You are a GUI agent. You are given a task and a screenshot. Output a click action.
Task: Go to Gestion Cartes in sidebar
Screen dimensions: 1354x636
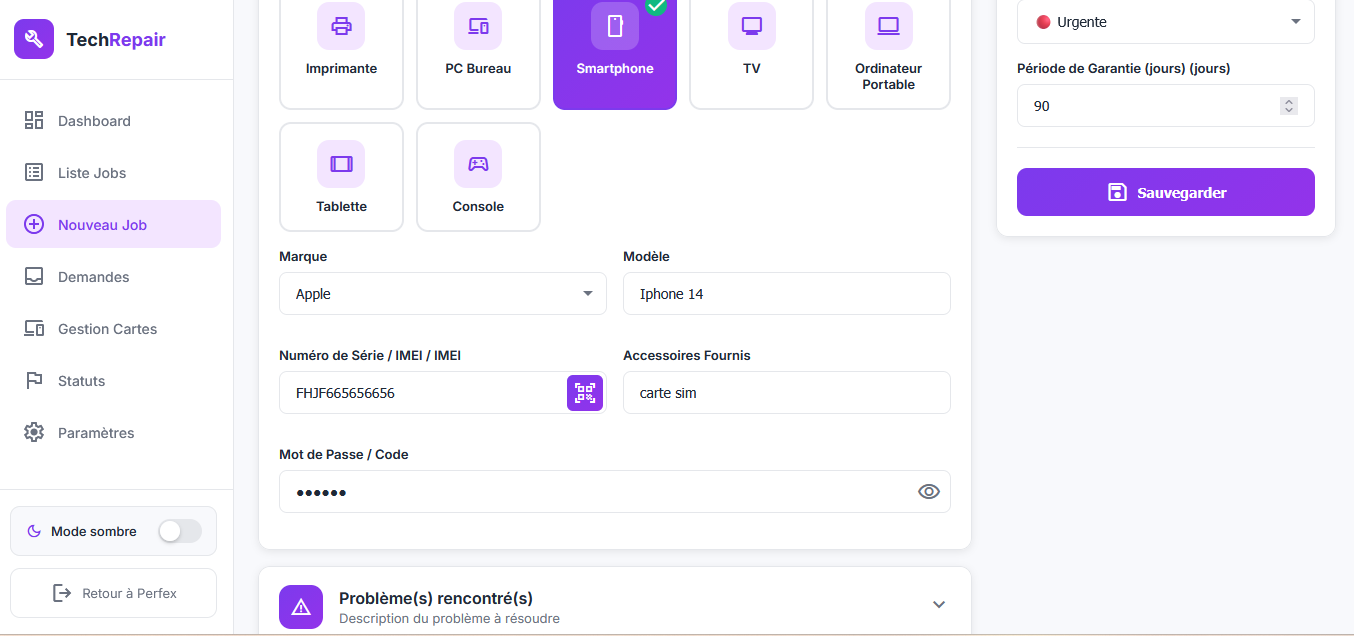[107, 329]
